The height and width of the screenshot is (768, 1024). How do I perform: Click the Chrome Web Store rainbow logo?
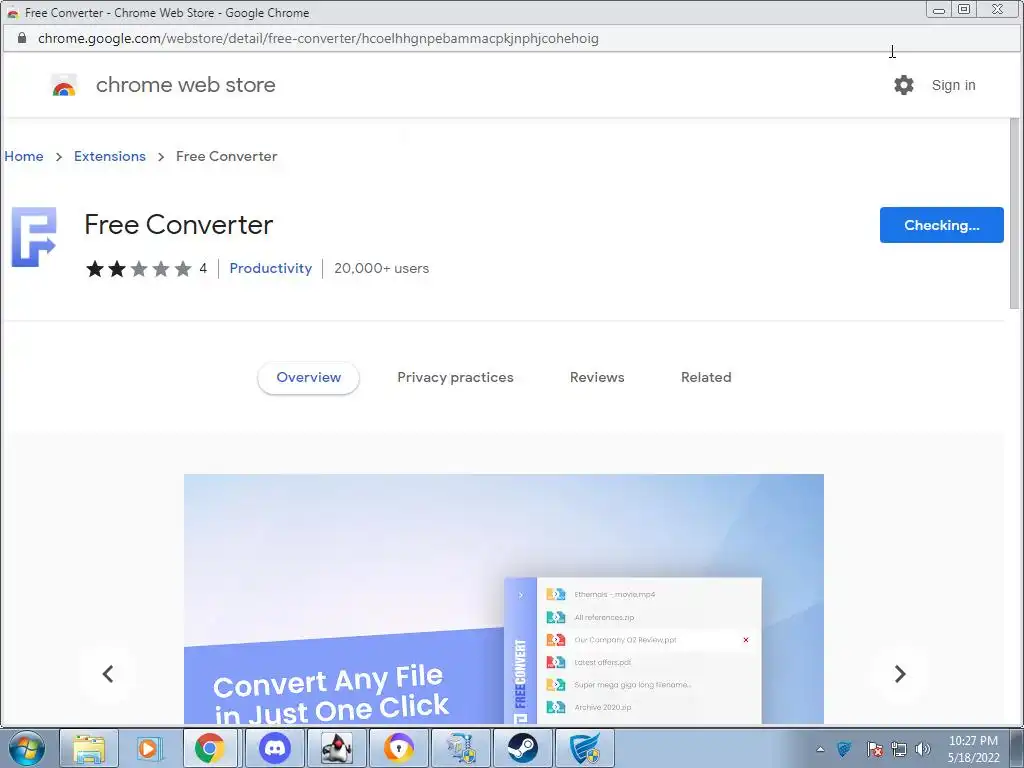coord(64,85)
